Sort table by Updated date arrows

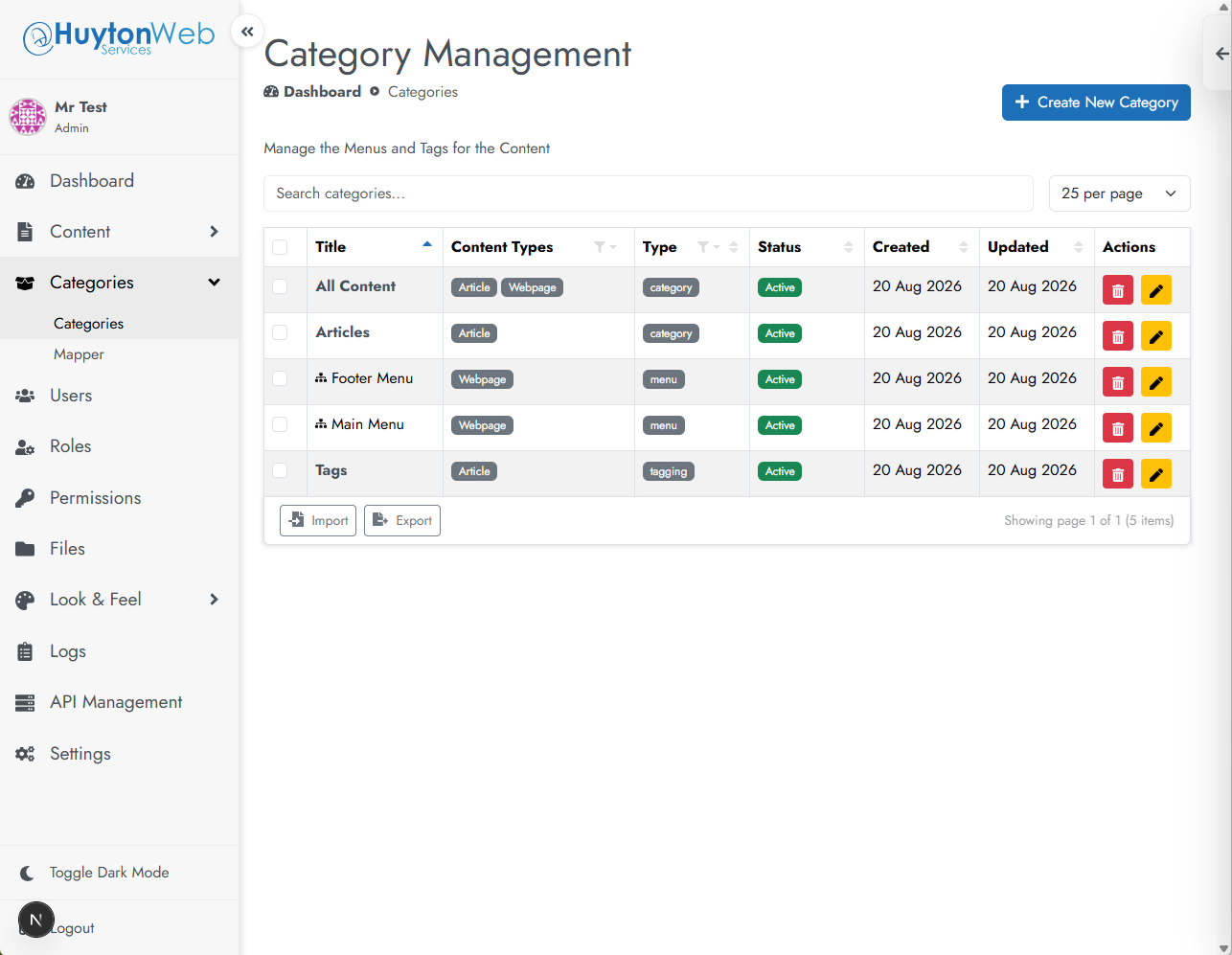tap(1079, 247)
